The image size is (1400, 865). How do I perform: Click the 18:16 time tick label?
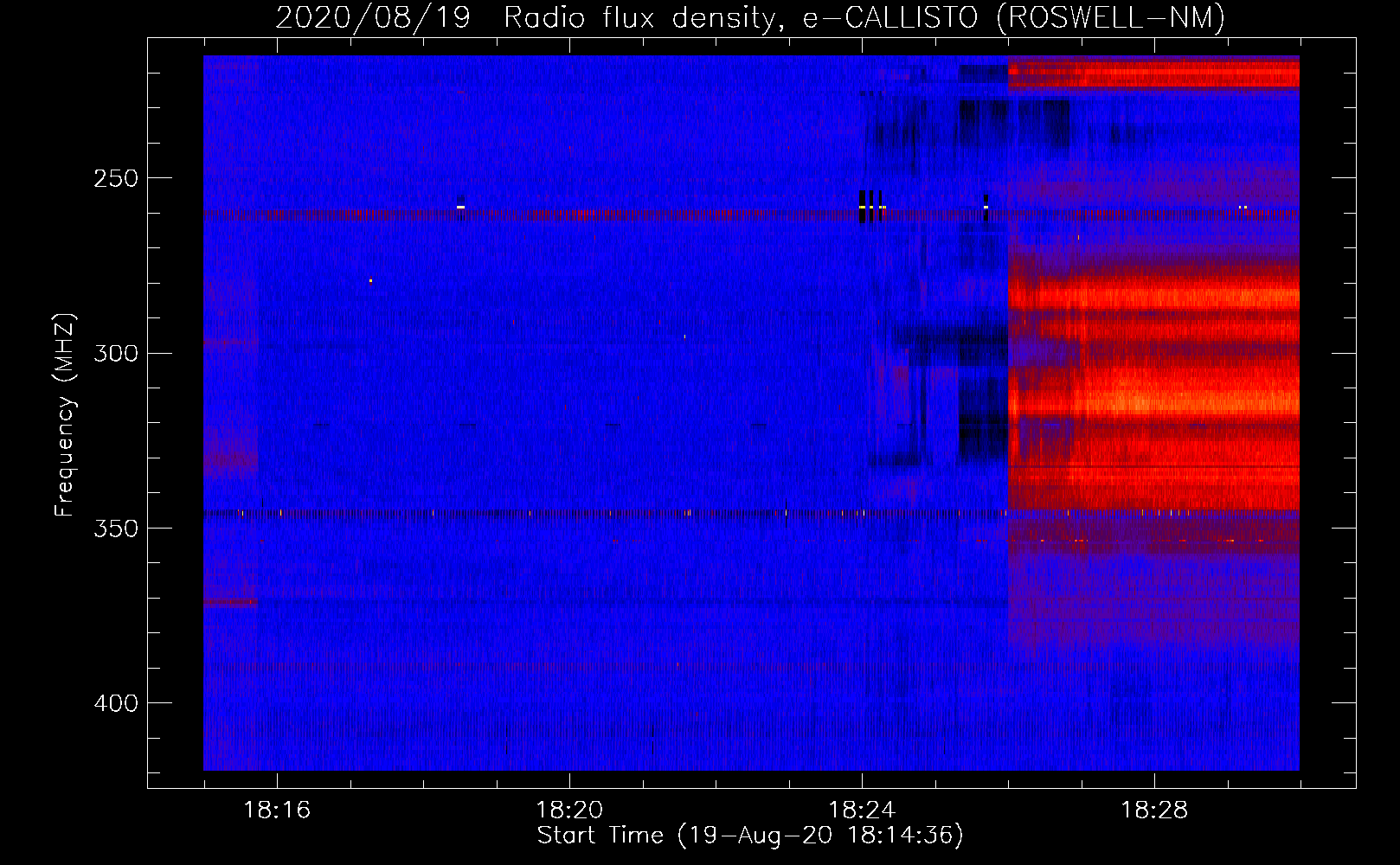click(x=277, y=811)
